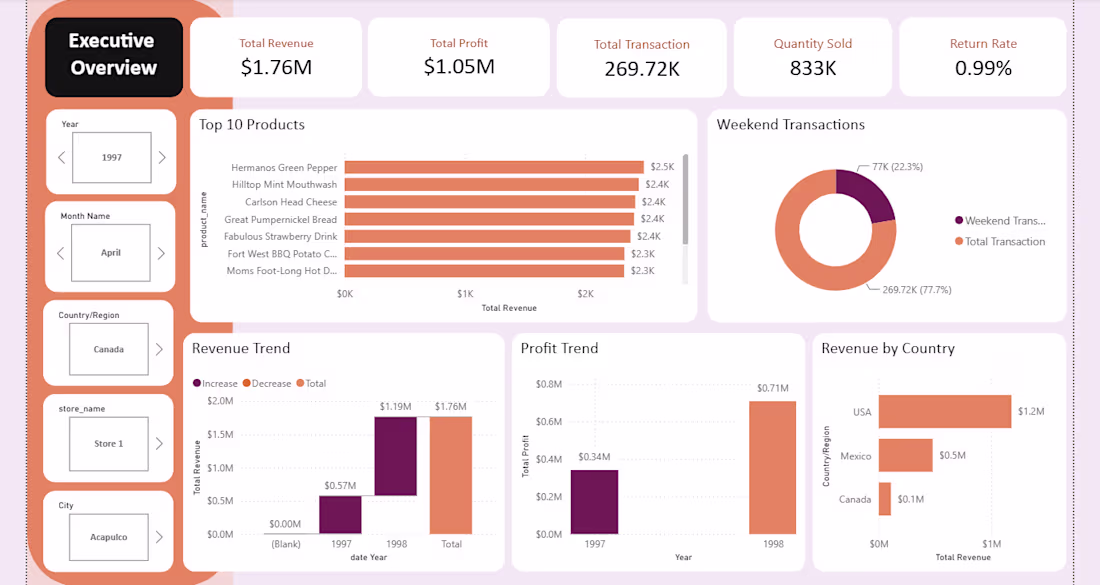This screenshot has height=585, width=1100.
Task: Select the Canada bar in Revenue by Country
Action: (x=885, y=499)
